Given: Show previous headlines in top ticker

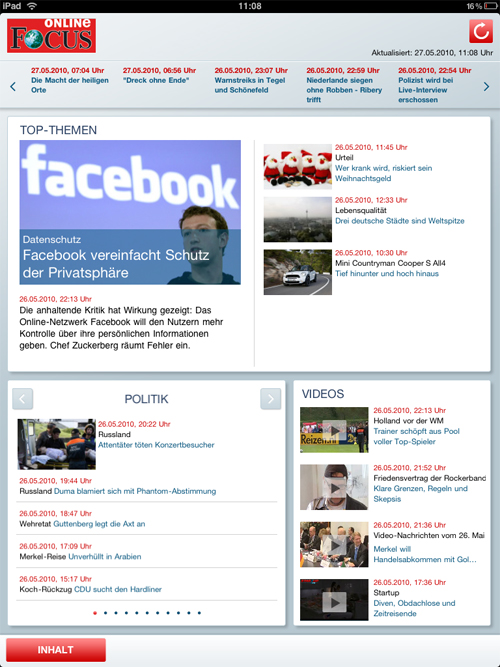Looking at the screenshot, I should click(x=13, y=87).
